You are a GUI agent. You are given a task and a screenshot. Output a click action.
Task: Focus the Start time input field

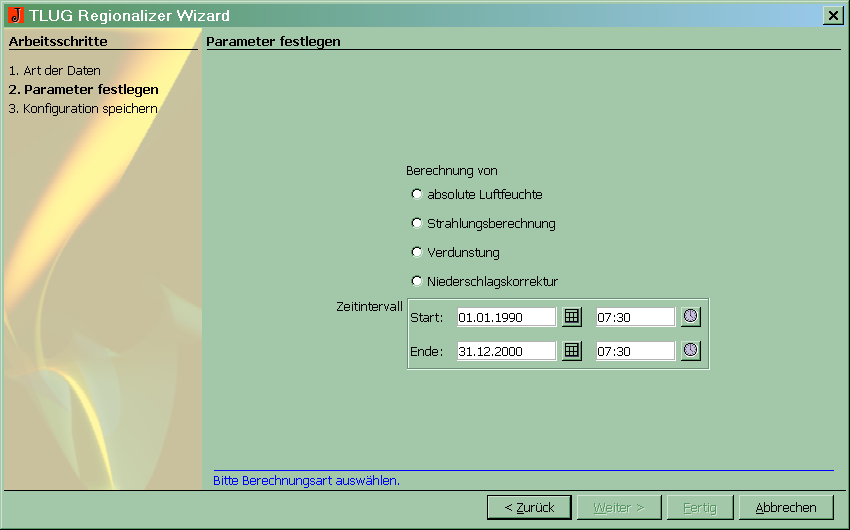point(635,317)
